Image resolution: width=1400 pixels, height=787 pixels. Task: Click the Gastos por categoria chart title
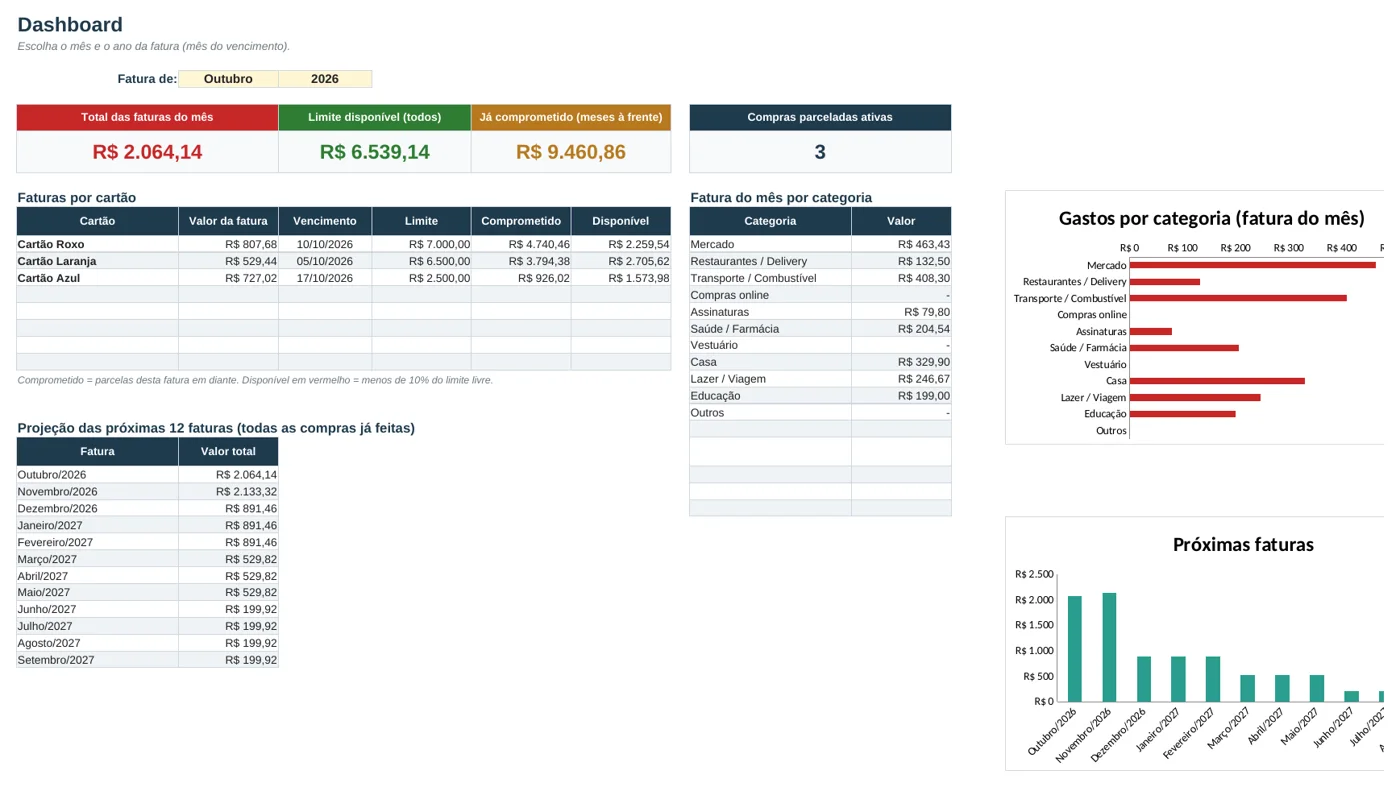(1212, 218)
